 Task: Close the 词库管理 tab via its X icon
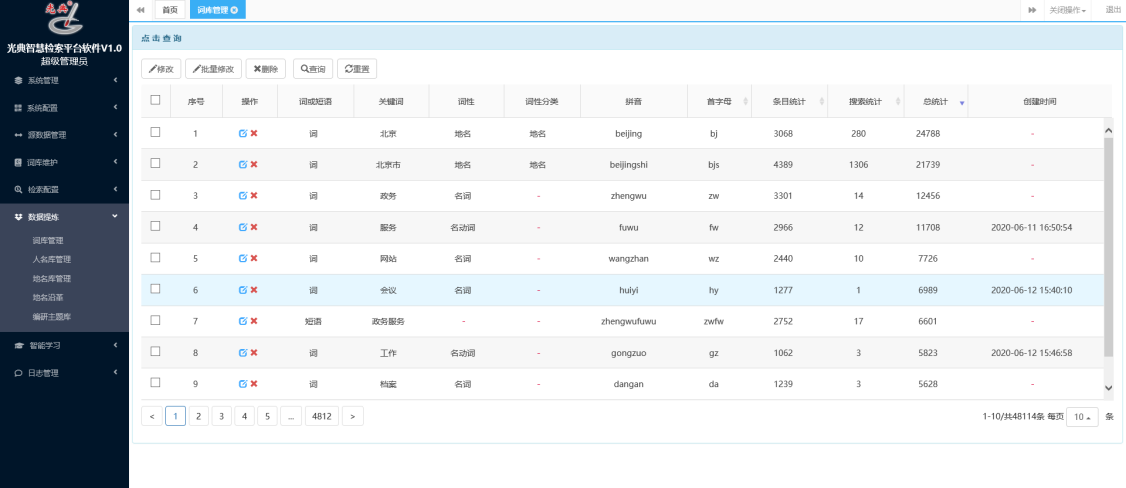click(234, 10)
